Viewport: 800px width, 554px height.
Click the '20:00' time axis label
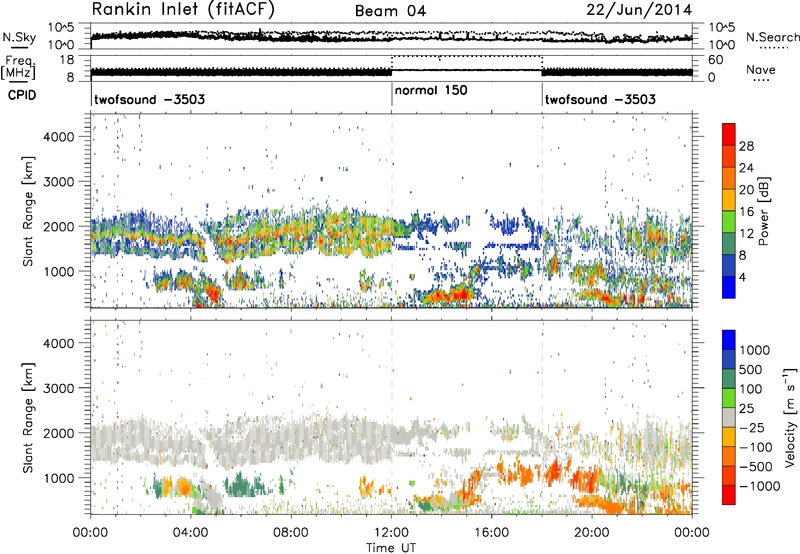coord(592,533)
